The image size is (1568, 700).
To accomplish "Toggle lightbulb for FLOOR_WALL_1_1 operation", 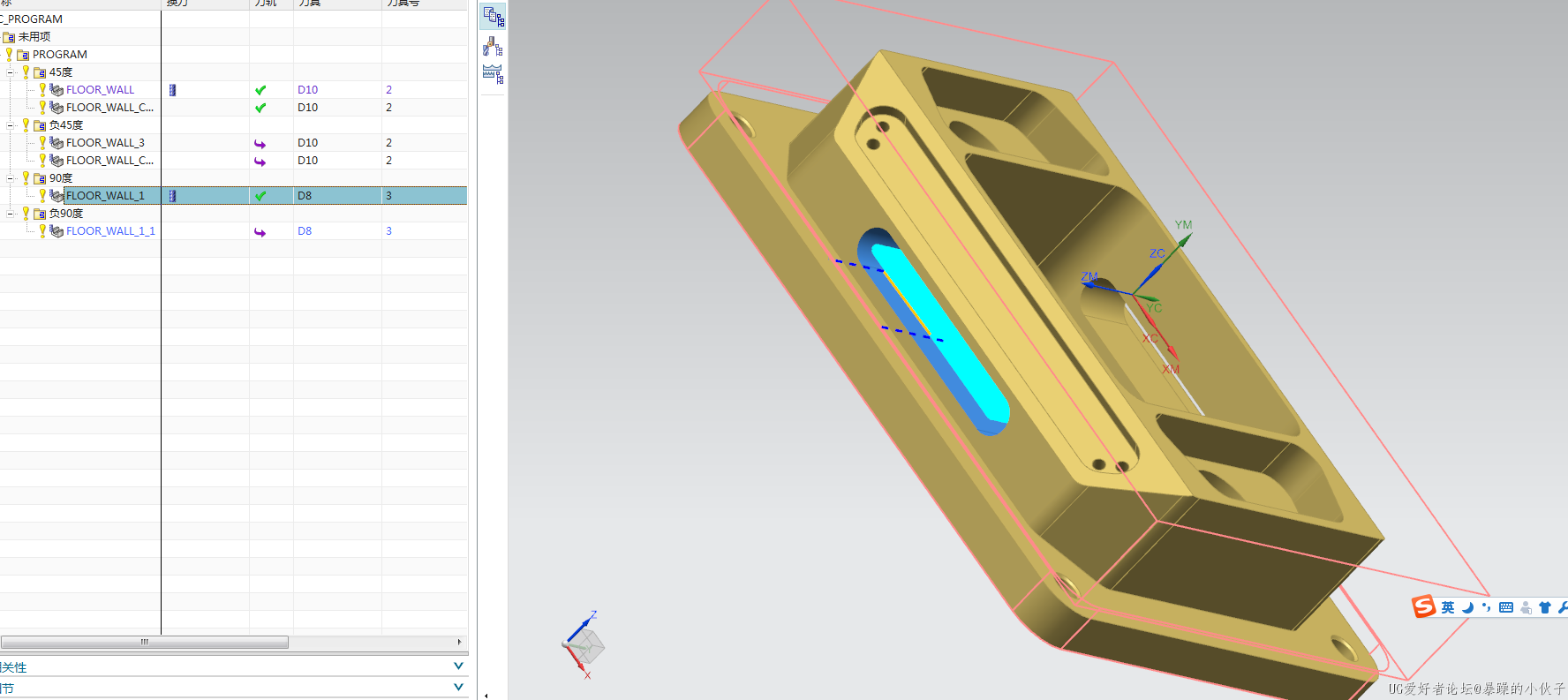I will coord(41,230).
